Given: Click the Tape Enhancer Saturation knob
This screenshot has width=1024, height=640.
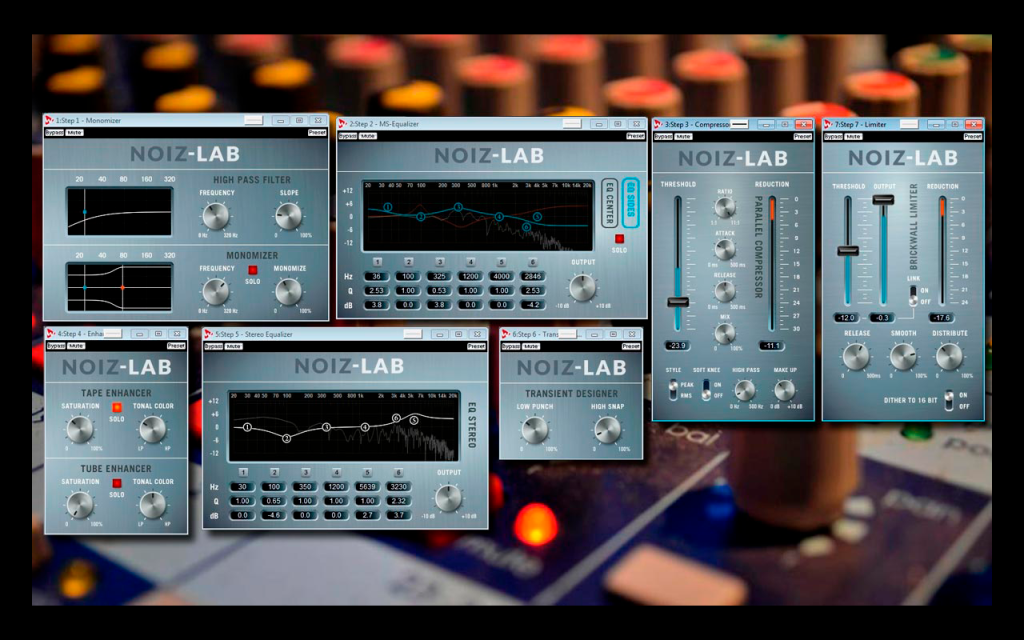Looking at the screenshot, I should (x=80, y=429).
